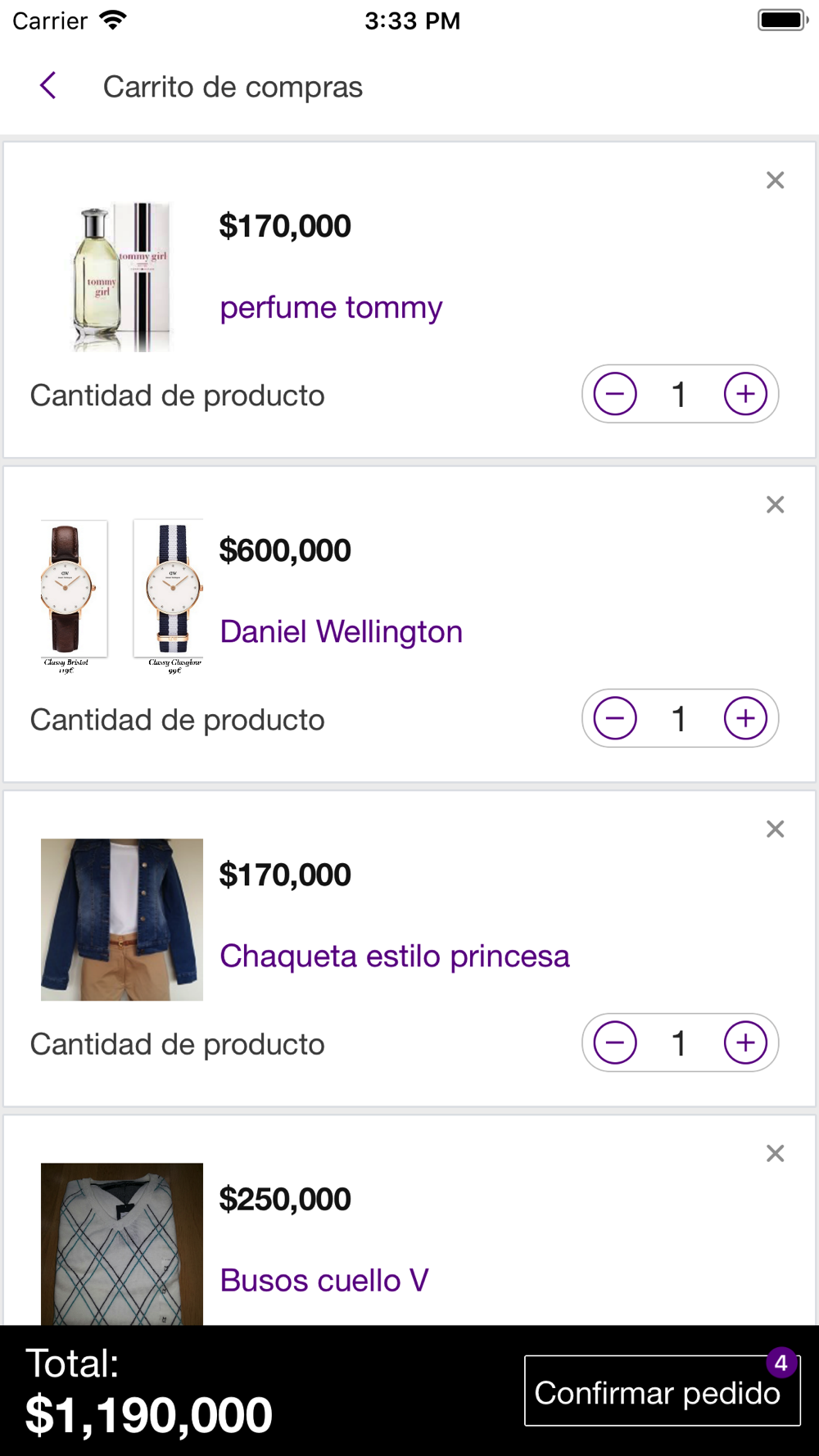
Task: Open the perfume tommy product link
Action: coord(331,308)
